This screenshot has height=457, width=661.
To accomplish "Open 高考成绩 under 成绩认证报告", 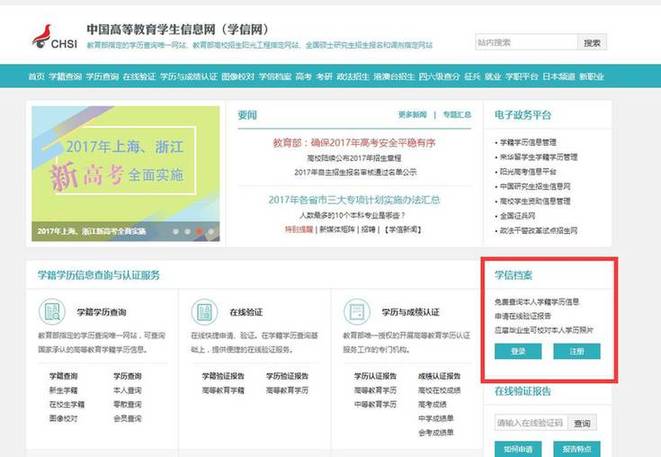I will [x=432, y=404].
